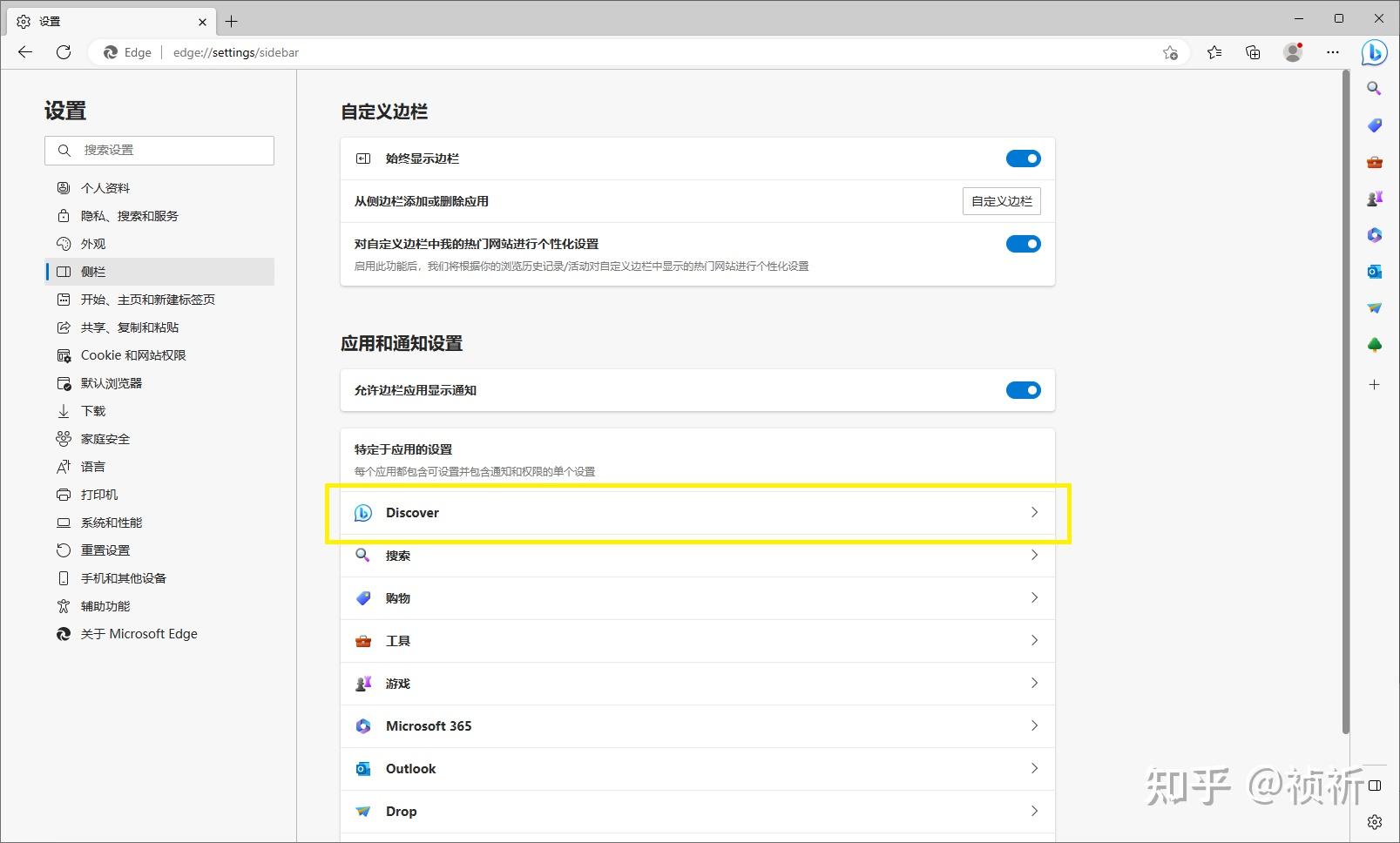1400x843 pixels.
Task: Click the 自定义边栏 button
Action: click(1000, 201)
